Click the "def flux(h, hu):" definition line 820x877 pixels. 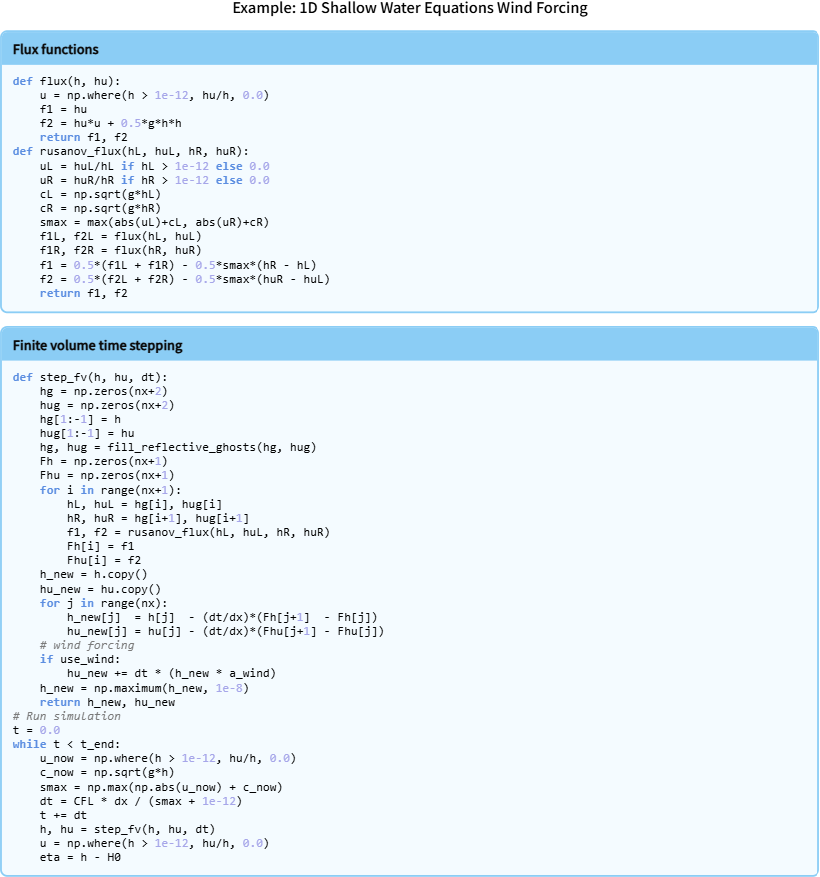click(67, 81)
